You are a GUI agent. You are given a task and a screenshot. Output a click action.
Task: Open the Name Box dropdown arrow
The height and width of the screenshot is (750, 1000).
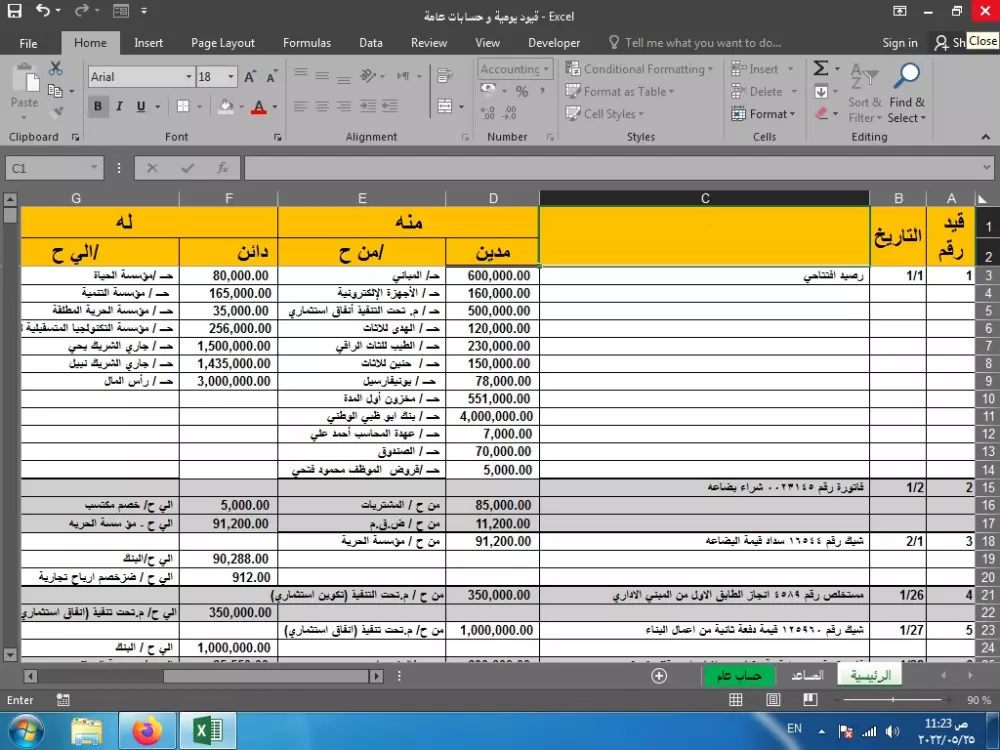coord(94,168)
